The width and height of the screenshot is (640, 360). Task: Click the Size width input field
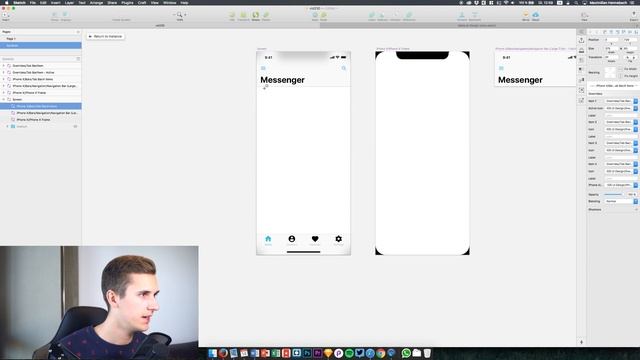(611, 49)
